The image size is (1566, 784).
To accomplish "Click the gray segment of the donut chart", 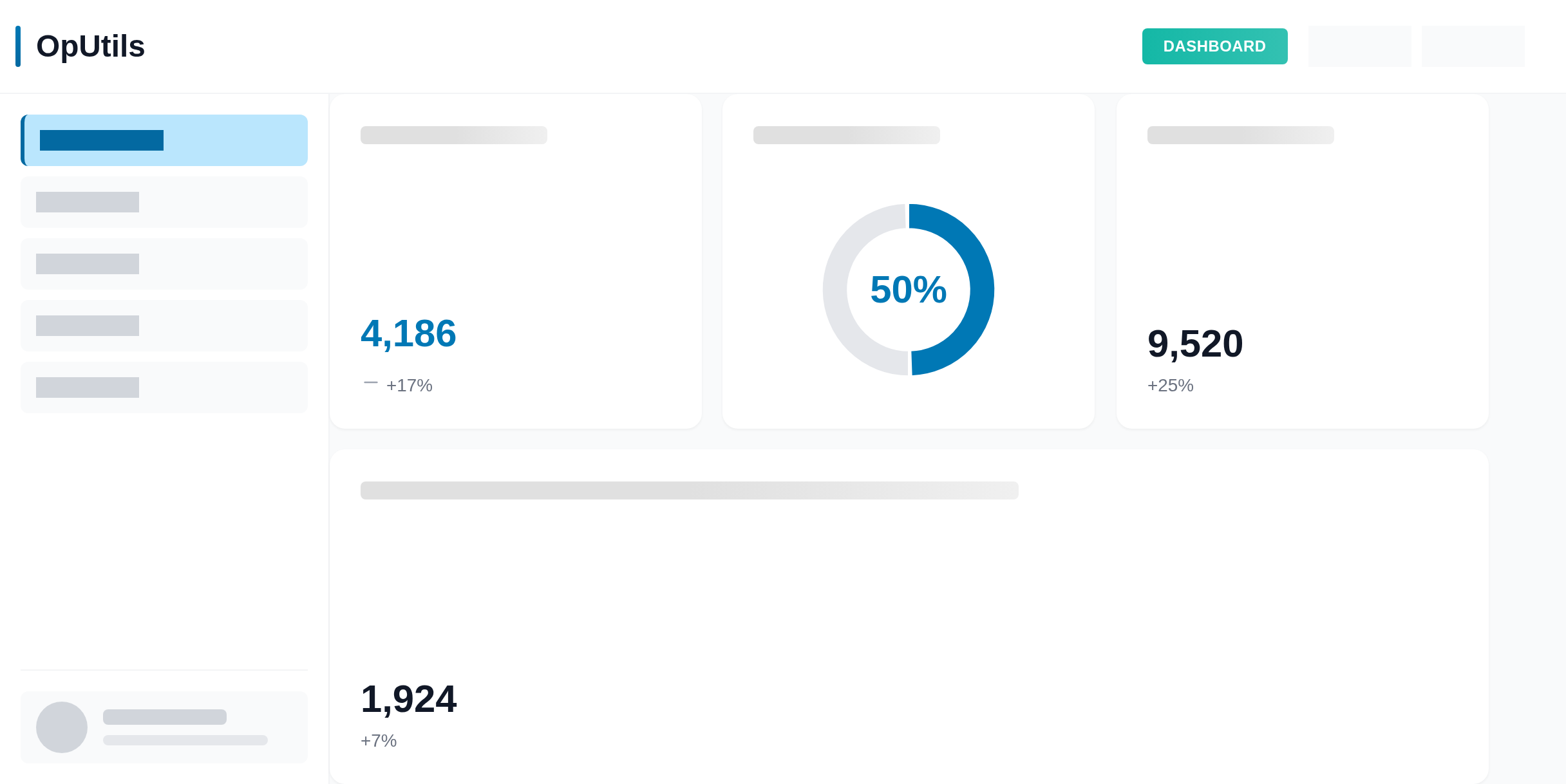I will (x=835, y=290).
